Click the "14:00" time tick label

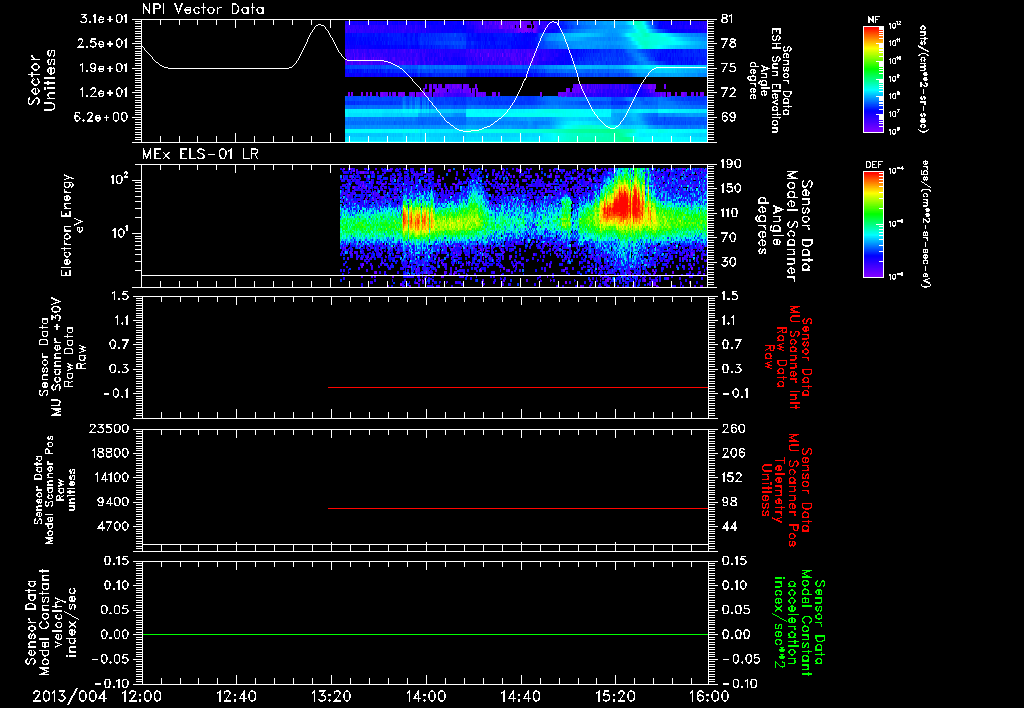click(426, 697)
